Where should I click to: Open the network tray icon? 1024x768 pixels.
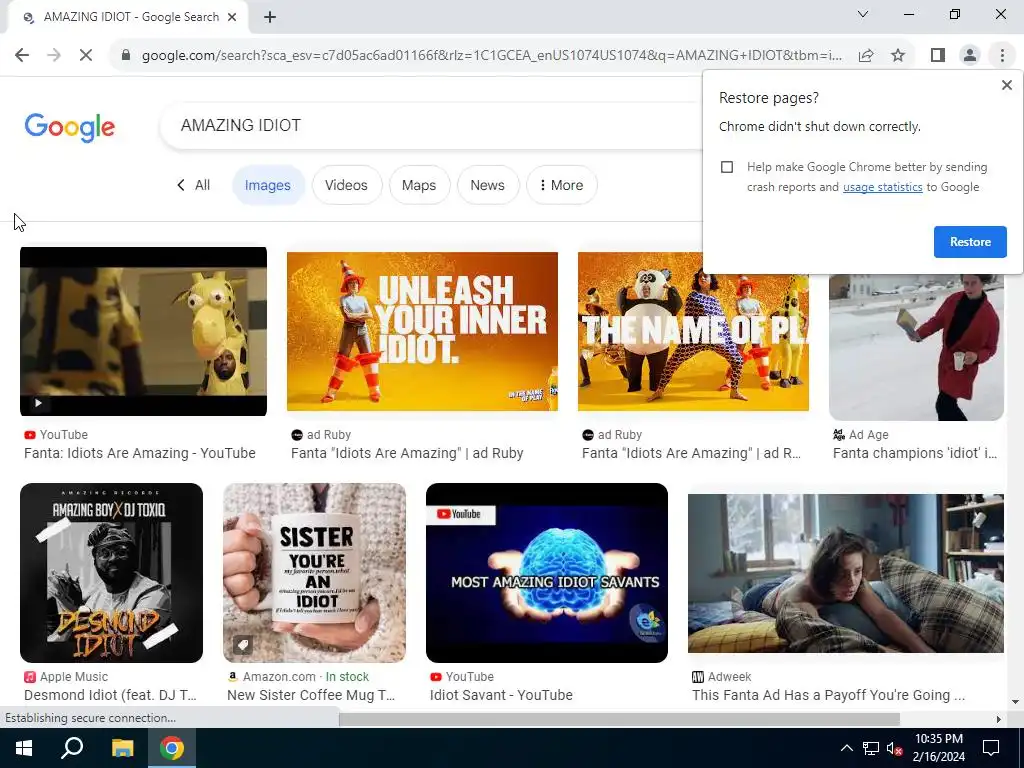pos(871,748)
